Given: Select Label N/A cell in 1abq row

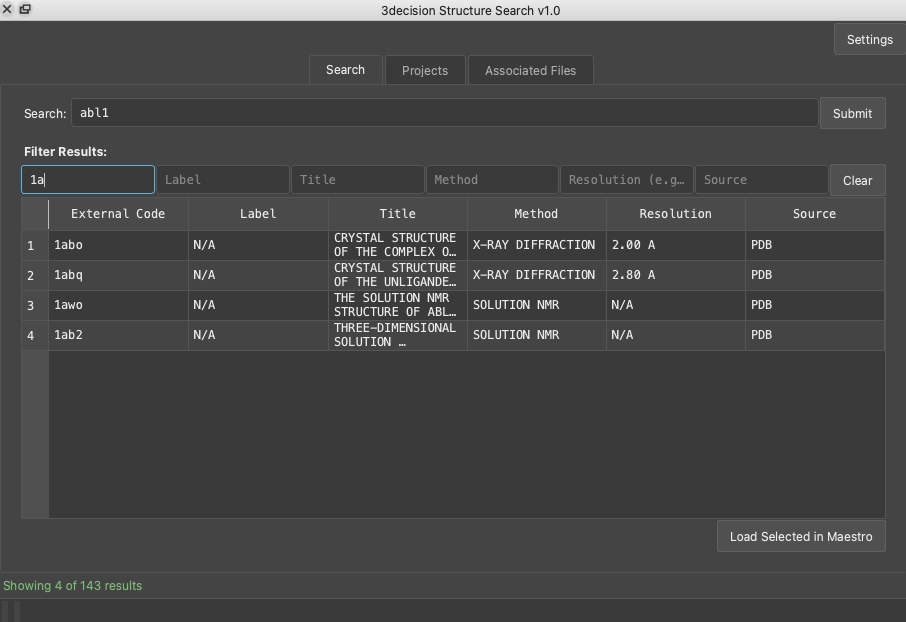Looking at the screenshot, I should 258,275.
